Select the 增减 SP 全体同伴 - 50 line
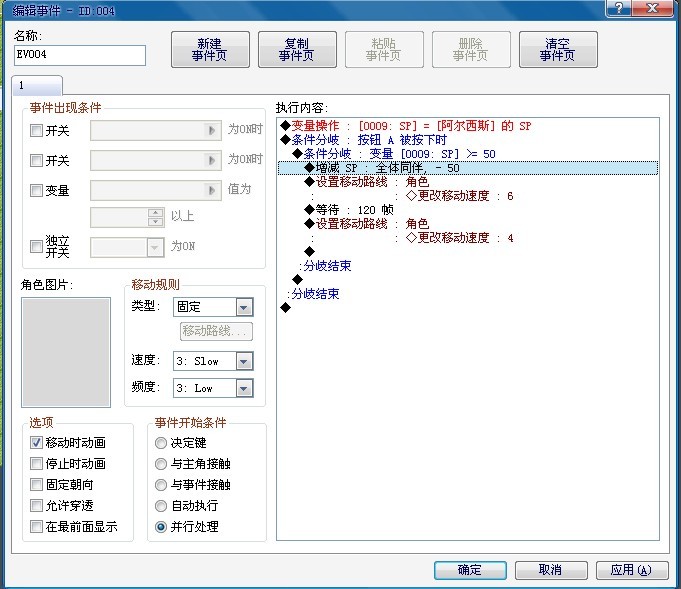 [468, 168]
